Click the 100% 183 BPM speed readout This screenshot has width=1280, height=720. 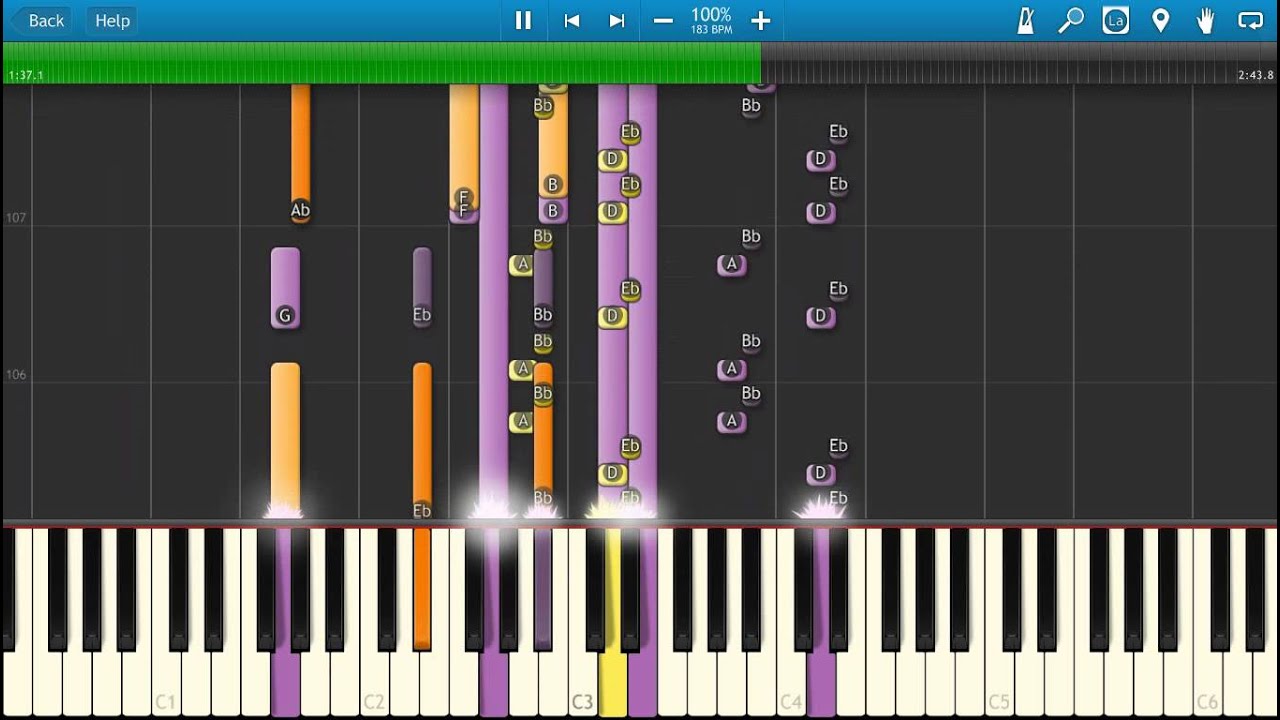tap(711, 20)
